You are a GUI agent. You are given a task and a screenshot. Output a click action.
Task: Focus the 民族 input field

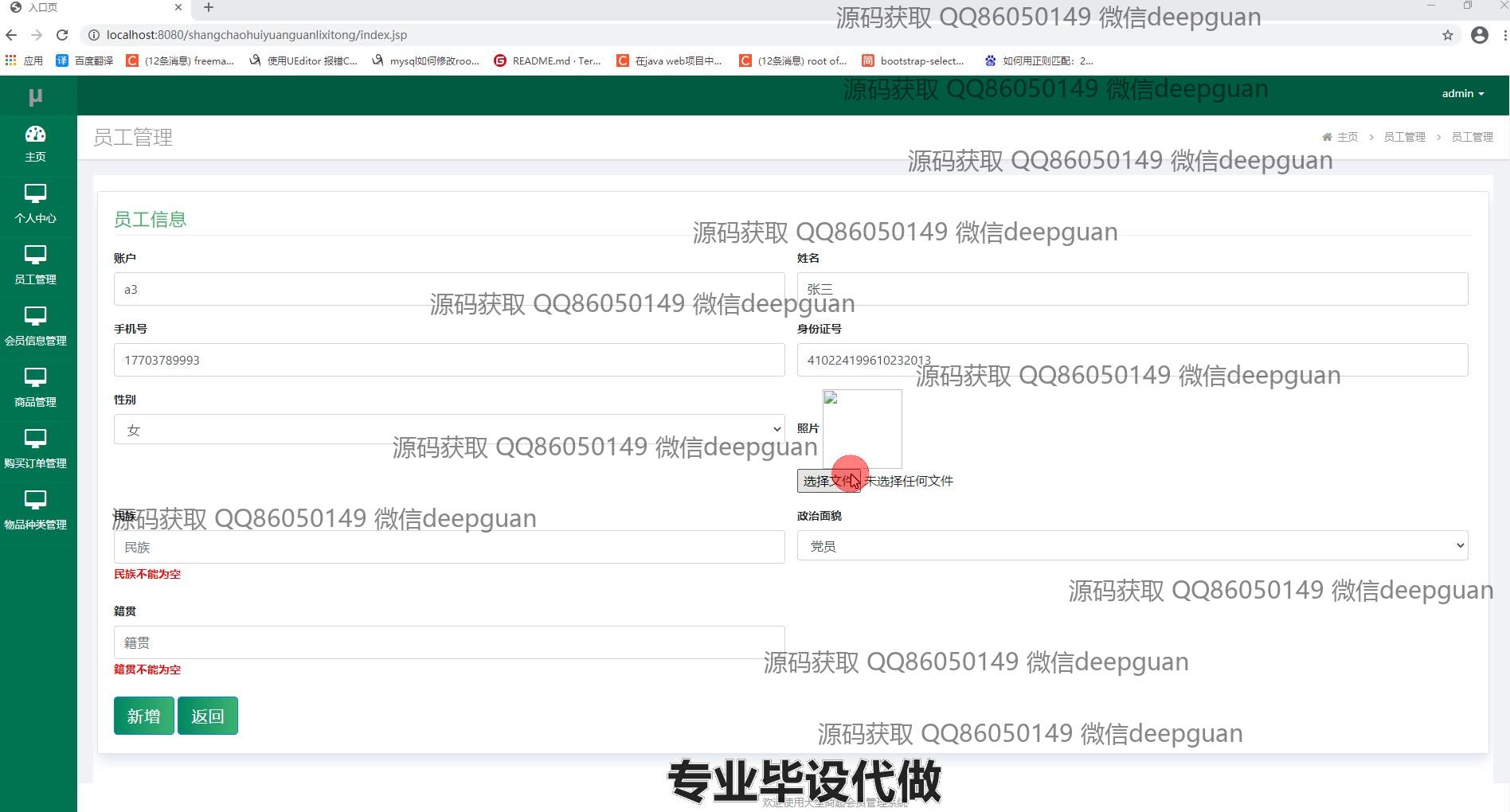pyautogui.click(x=449, y=548)
